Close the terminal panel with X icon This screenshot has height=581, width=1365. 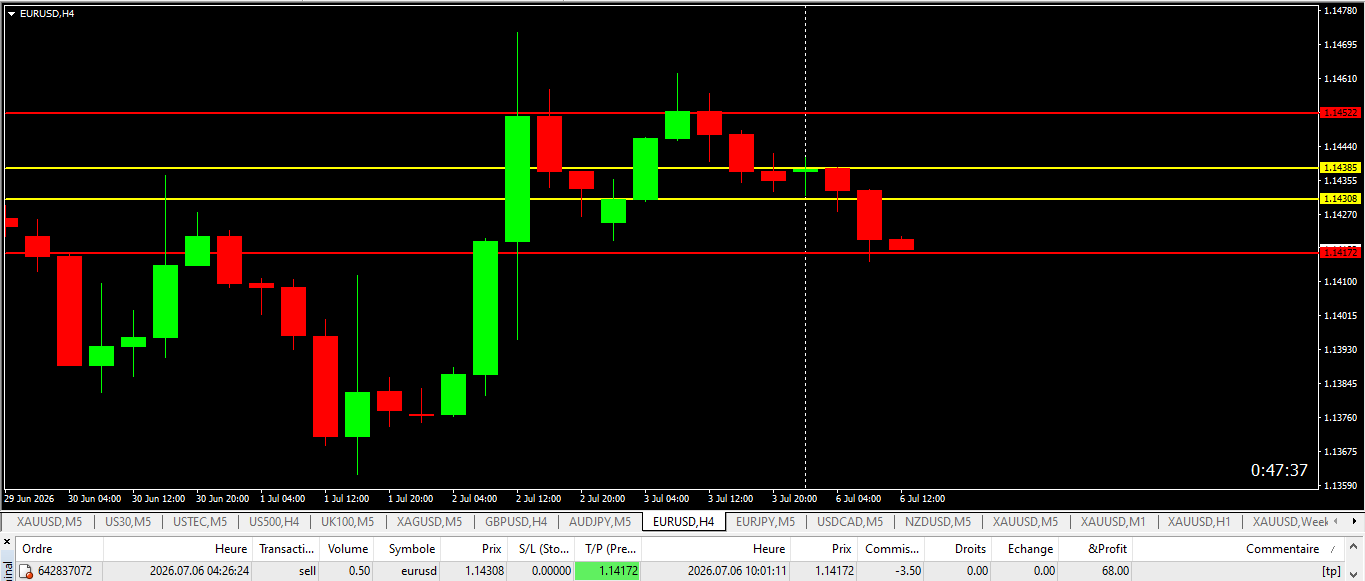(7, 542)
